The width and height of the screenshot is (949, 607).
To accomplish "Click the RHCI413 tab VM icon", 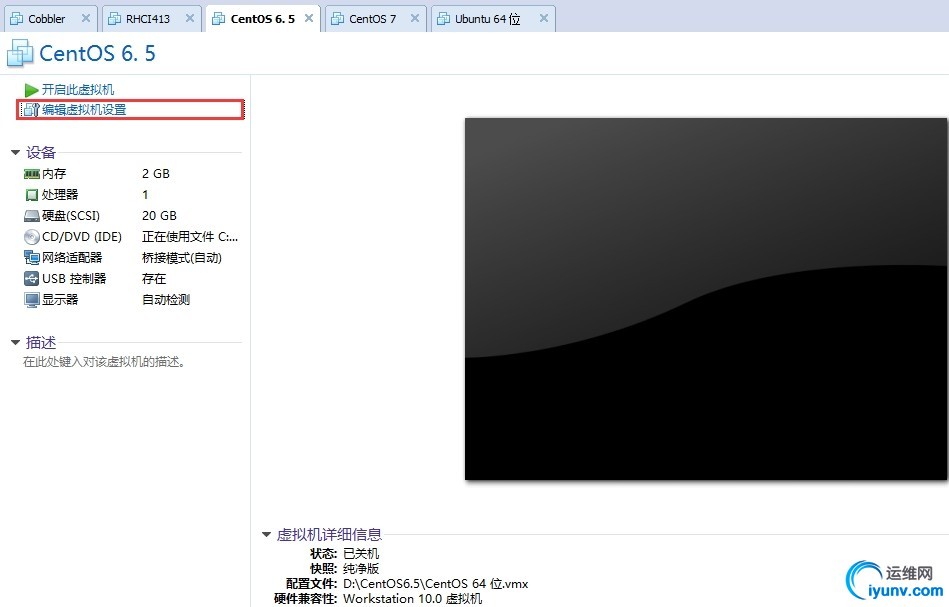I will point(114,19).
